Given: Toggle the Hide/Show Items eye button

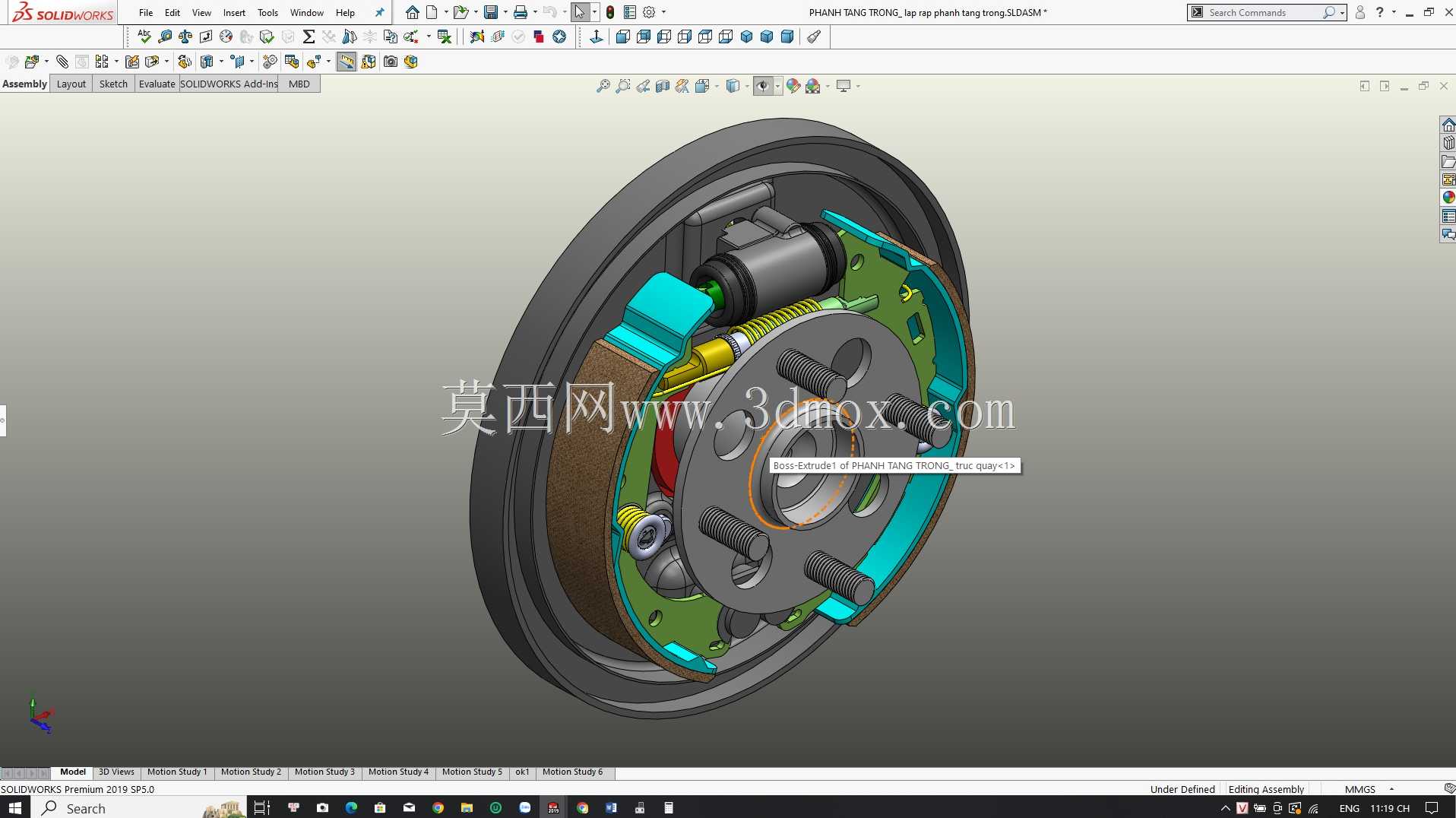Looking at the screenshot, I should [x=763, y=86].
